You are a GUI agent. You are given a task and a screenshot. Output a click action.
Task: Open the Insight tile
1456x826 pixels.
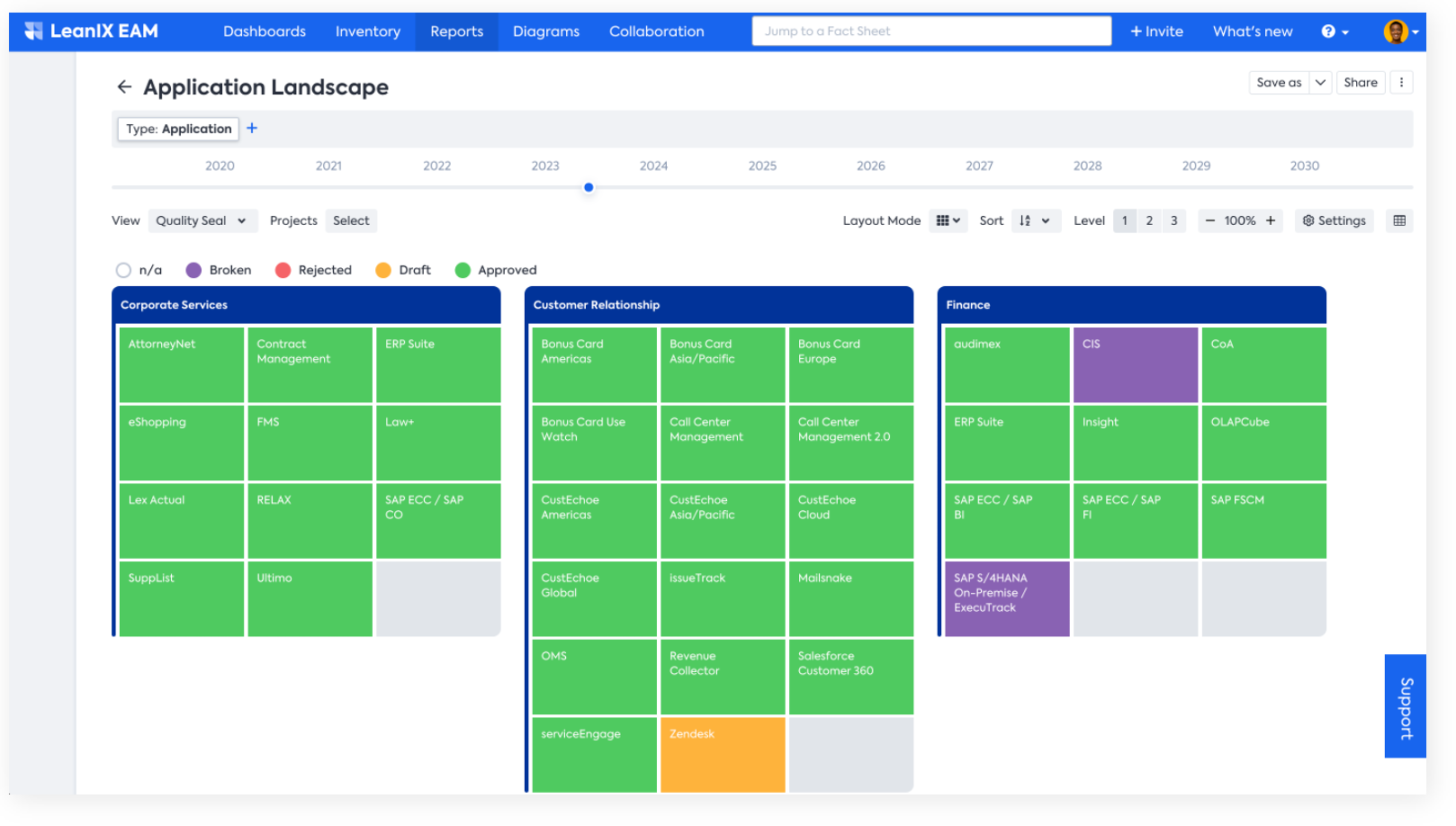pyautogui.click(x=1136, y=443)
